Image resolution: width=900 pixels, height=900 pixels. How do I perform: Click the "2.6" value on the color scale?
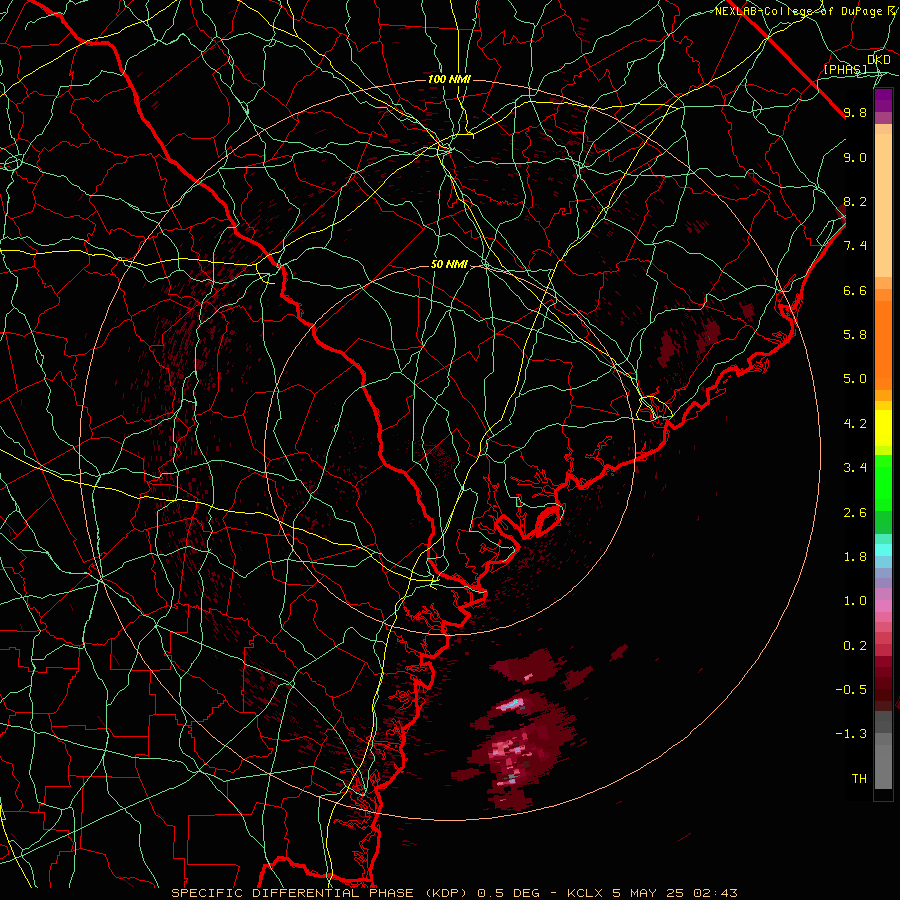pos(855,513)
